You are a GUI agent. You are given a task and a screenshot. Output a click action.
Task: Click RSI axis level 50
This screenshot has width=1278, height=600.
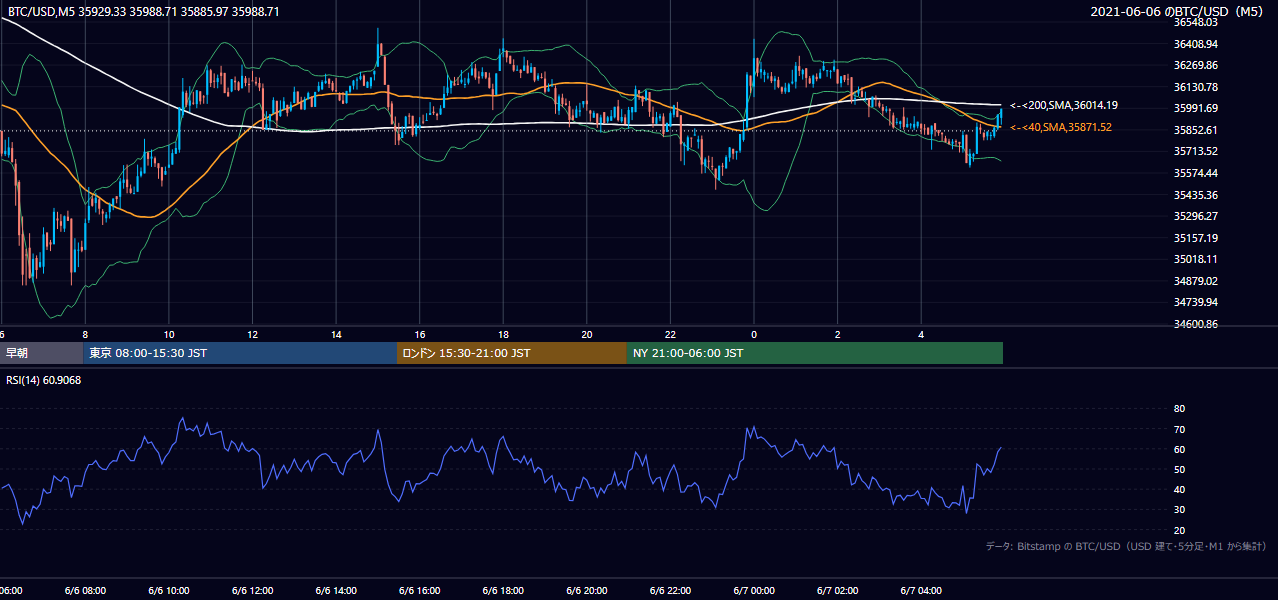click(x=1179, y=469)
